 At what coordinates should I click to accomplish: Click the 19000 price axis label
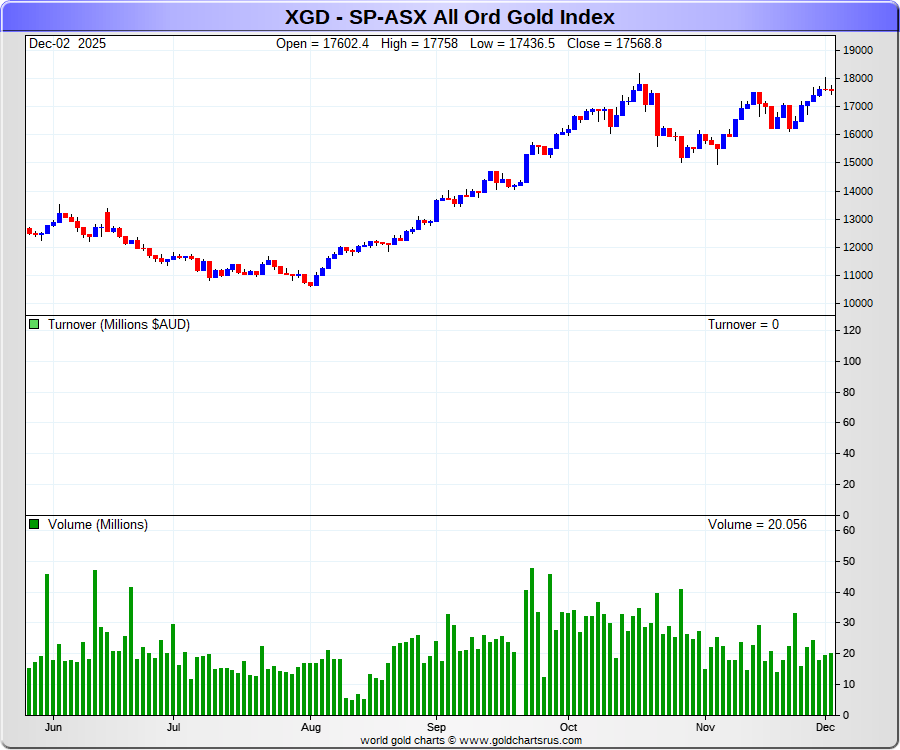pos(858,50)
